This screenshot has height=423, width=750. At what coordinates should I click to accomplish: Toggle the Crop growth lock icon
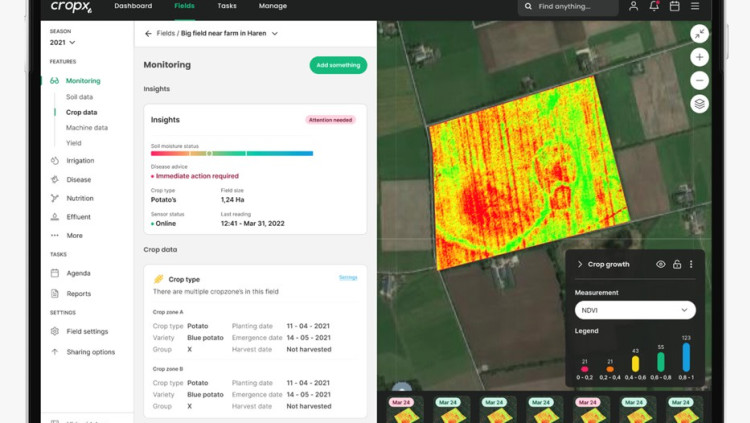click(676, 265)
